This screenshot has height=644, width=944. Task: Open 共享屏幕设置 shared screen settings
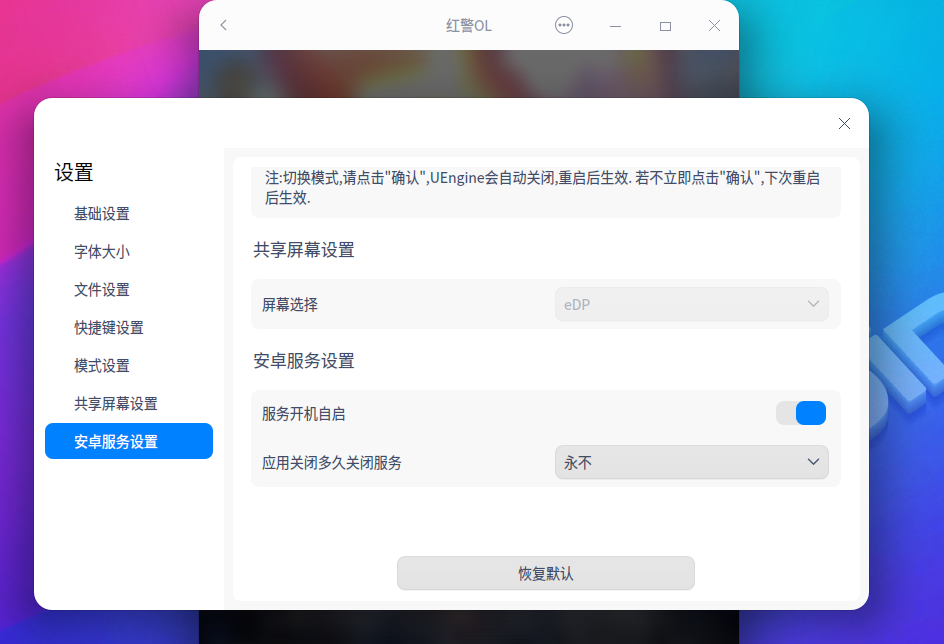click(114, 403)
